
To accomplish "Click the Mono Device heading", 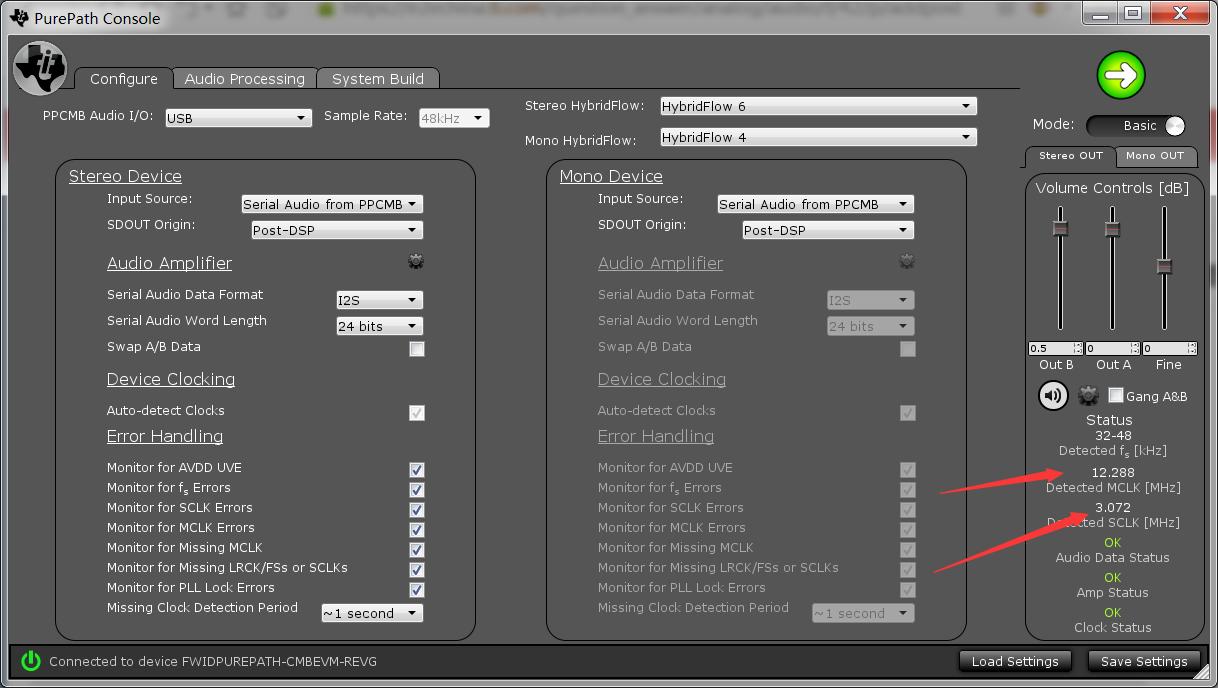I will point(611,176).
